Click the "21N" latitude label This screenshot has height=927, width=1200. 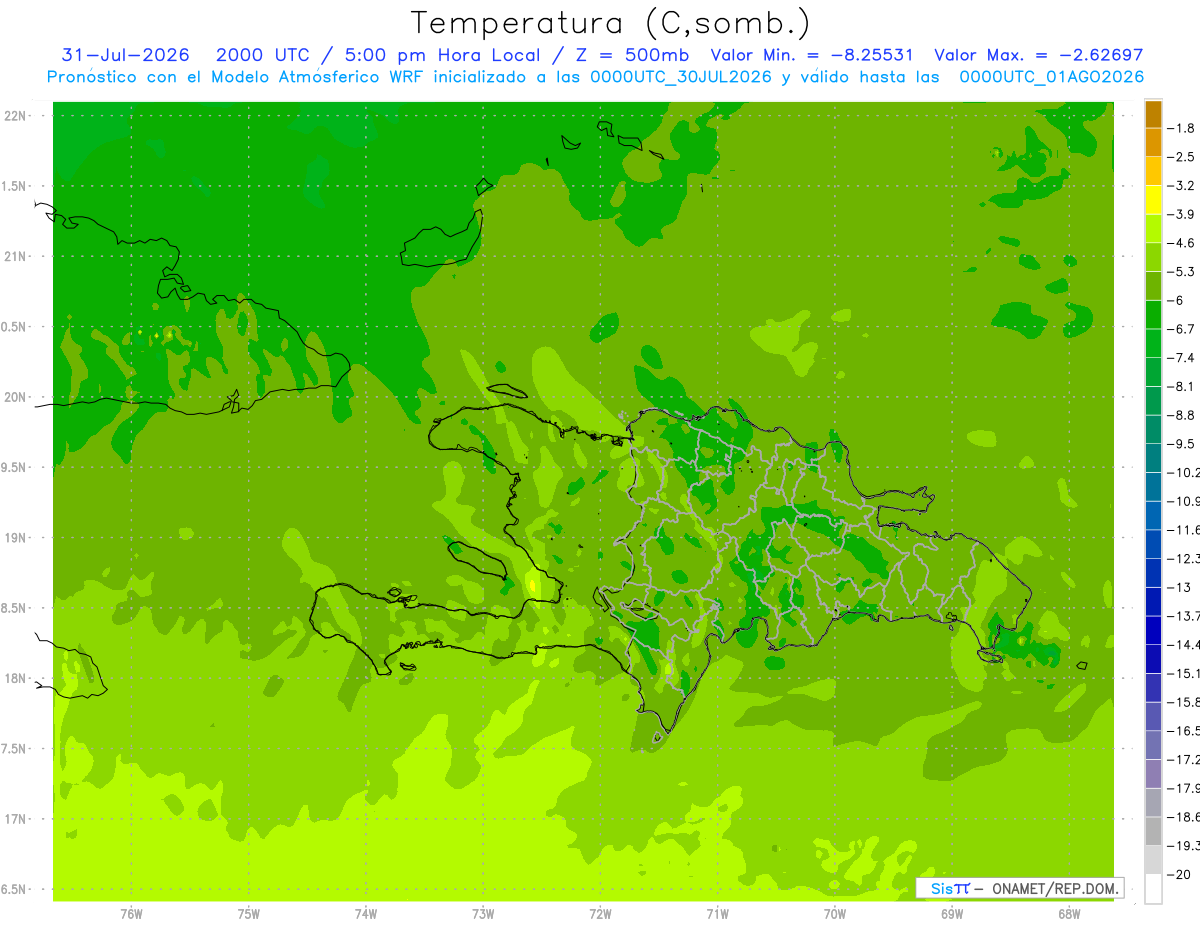15,256
